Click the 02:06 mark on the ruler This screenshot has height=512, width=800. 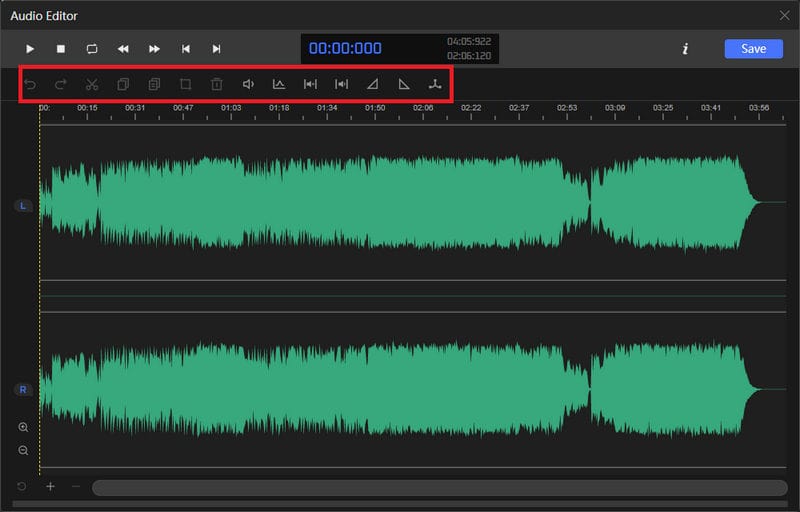(423, 108)
